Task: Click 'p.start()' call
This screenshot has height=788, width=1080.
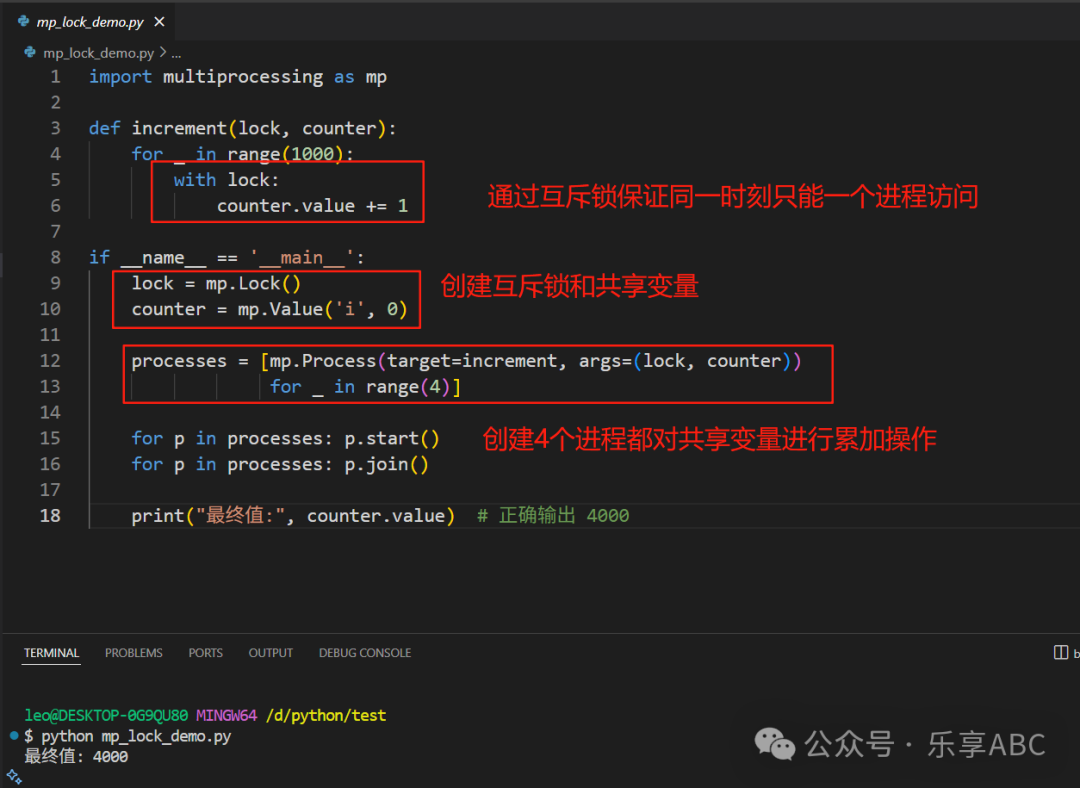Action: pos(391,438)
